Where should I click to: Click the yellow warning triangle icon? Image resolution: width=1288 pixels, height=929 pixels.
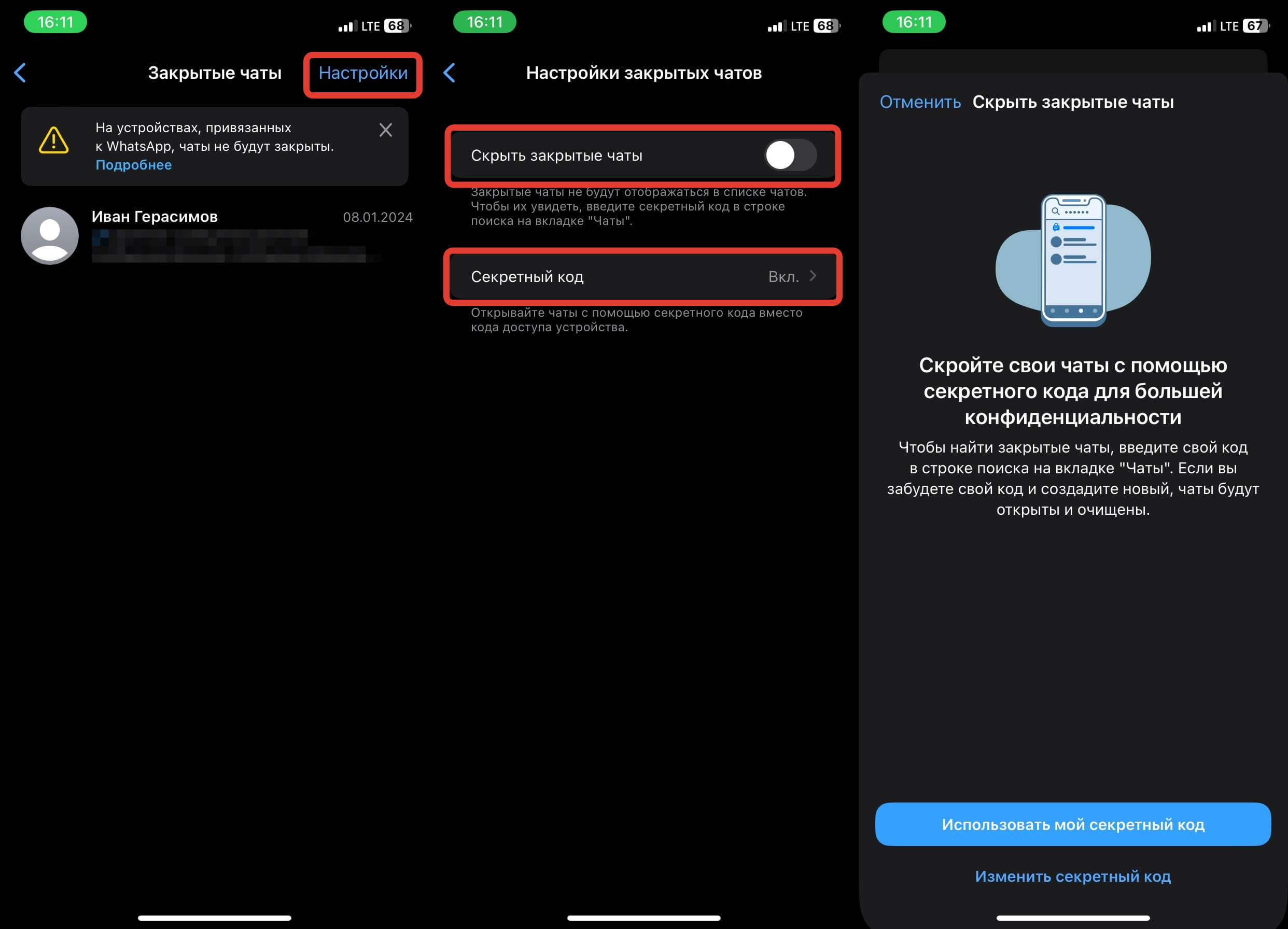54,140
